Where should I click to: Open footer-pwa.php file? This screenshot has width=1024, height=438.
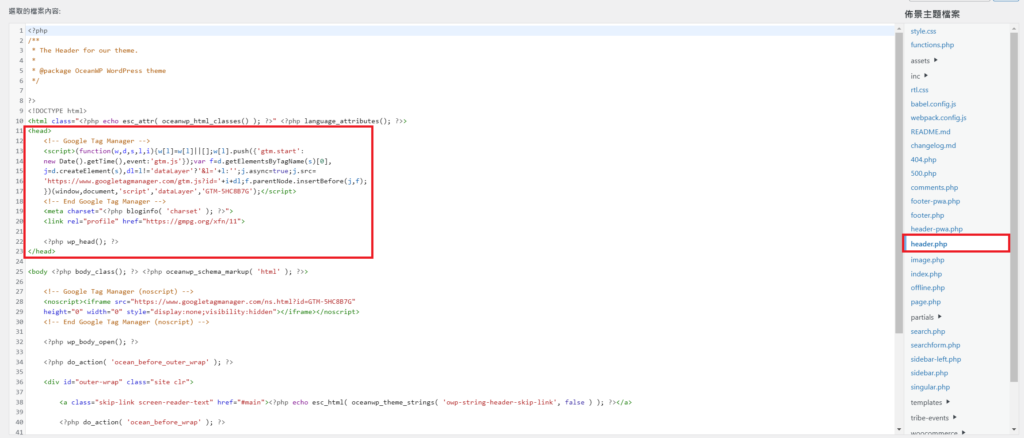pos(935,202)
